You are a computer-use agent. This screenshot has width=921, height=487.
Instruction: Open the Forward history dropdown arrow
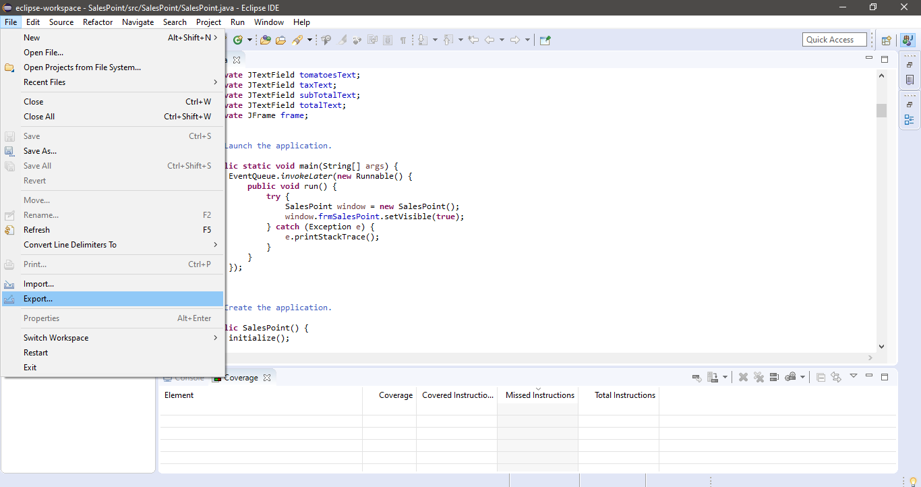[527, 40]
